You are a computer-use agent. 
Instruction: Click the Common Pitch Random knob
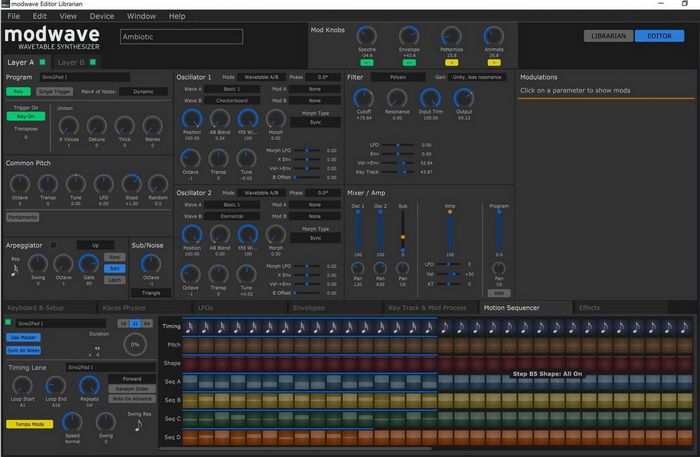click(158, 183)
